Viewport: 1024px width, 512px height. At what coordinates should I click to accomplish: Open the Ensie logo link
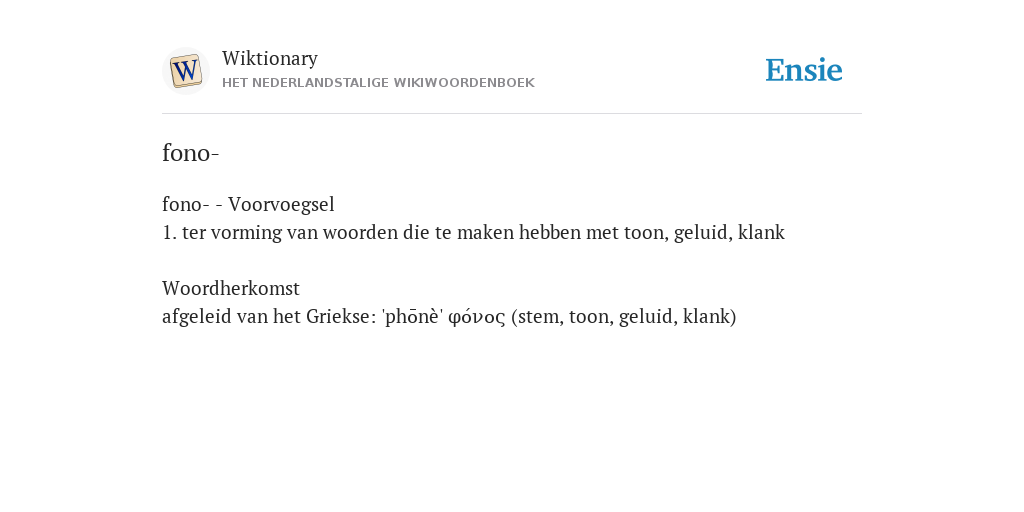[804, 70]
